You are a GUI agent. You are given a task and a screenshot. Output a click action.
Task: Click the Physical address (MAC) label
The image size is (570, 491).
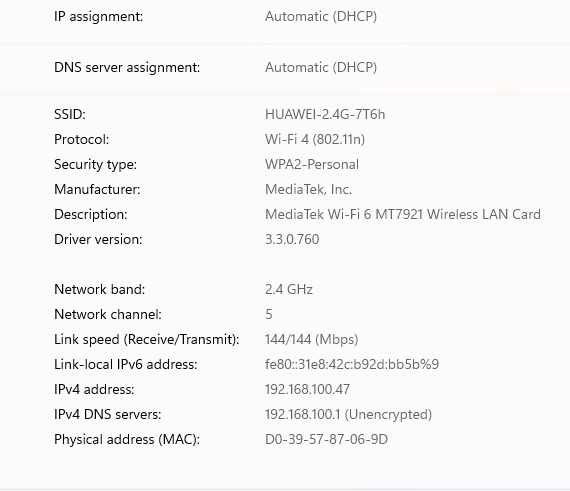(127, 440)
